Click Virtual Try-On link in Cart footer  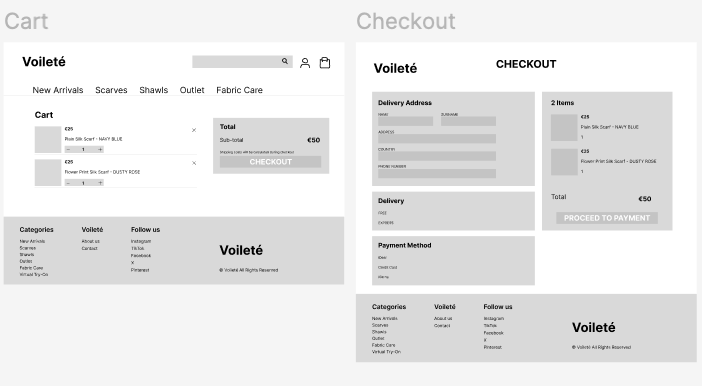click(x=34, y=274)
